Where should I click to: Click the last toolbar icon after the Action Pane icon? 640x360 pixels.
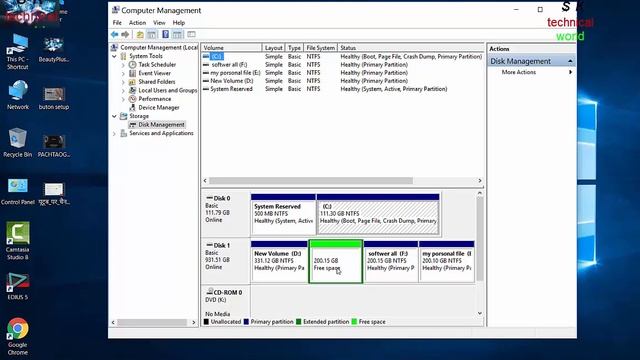(191, 34)
